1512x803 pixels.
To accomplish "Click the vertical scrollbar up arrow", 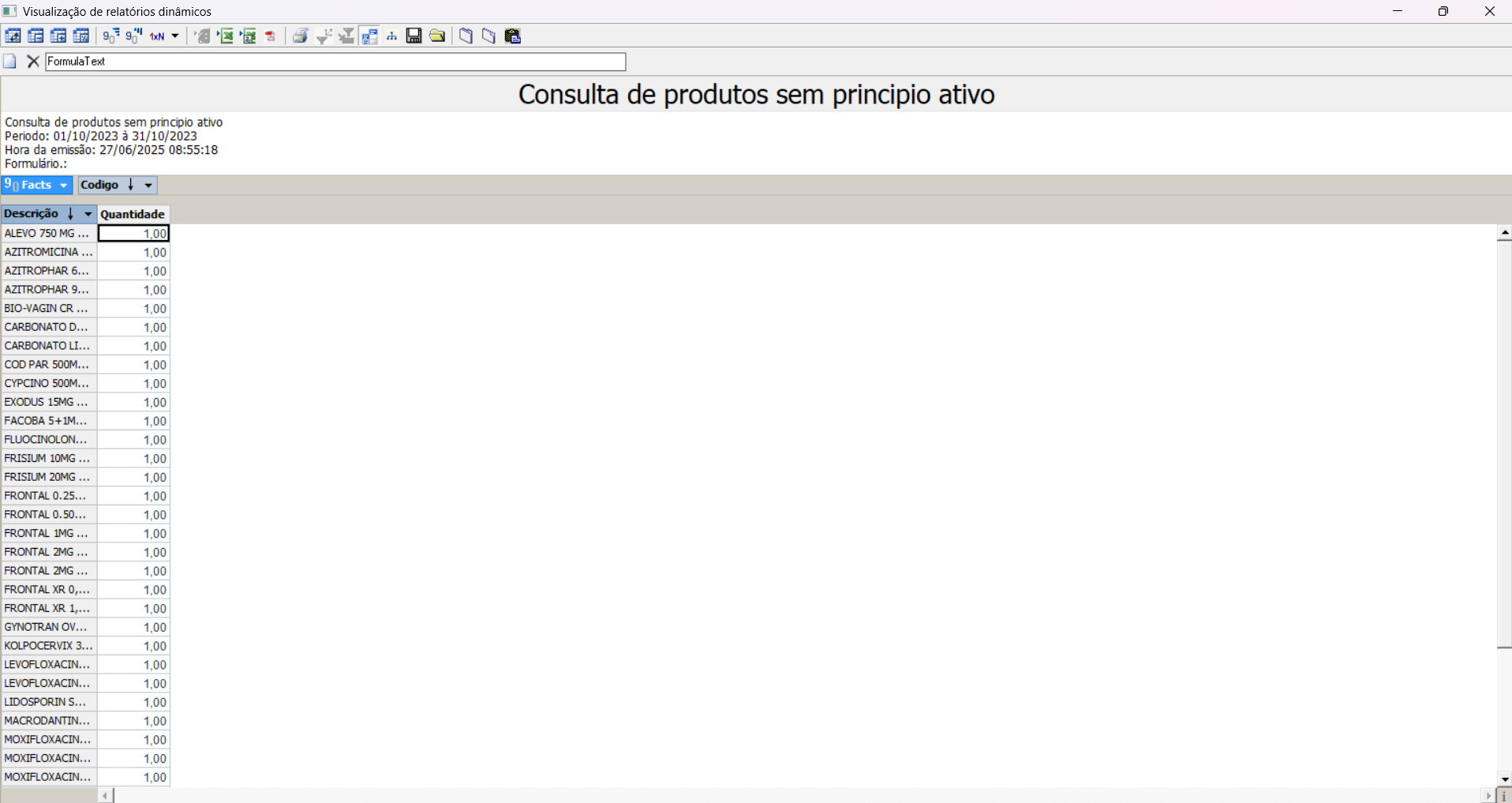I will tap(1505, 233).
